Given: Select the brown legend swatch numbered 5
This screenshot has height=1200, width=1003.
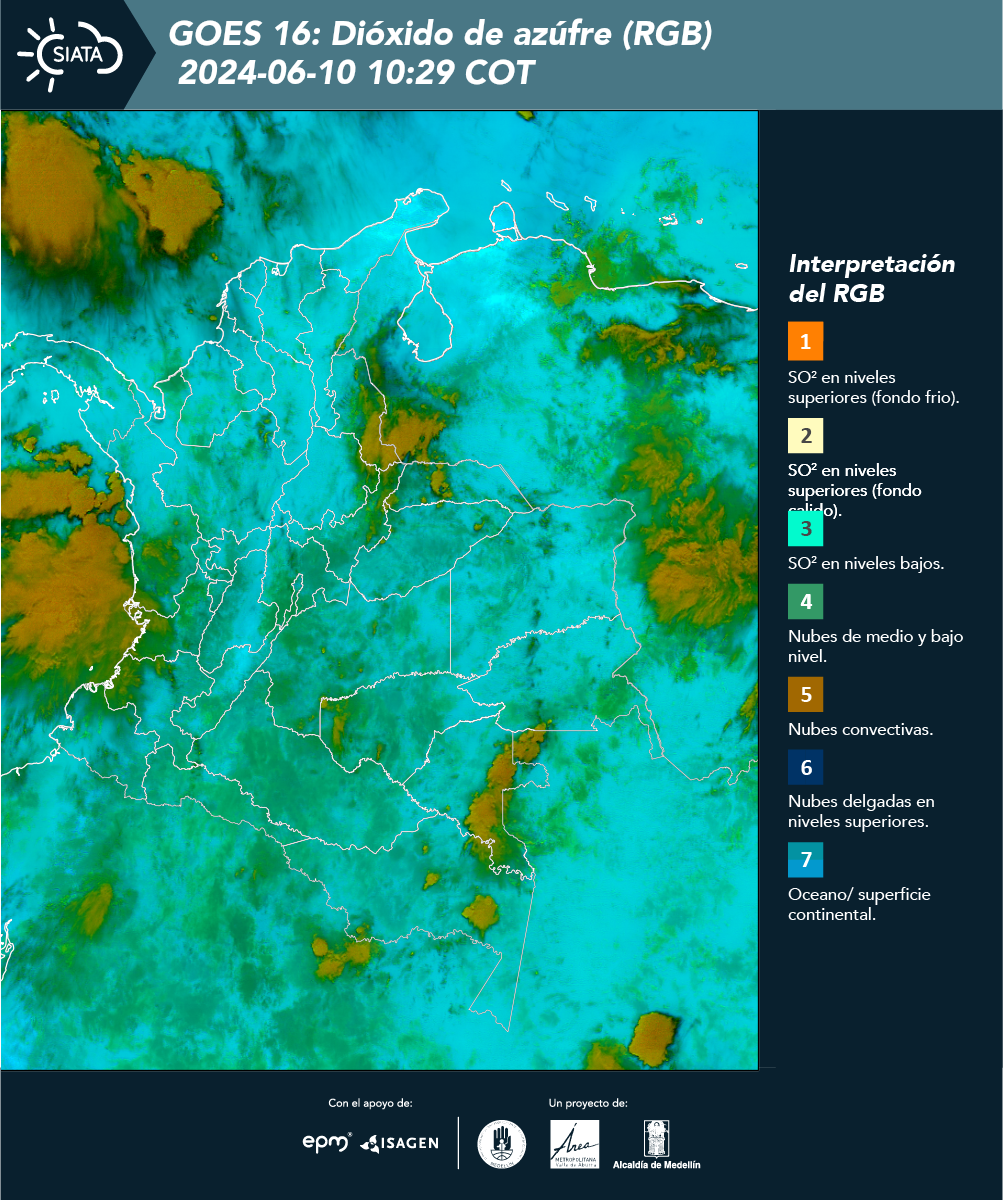Looking at the screenshot, I should click(x=805, y=694).
